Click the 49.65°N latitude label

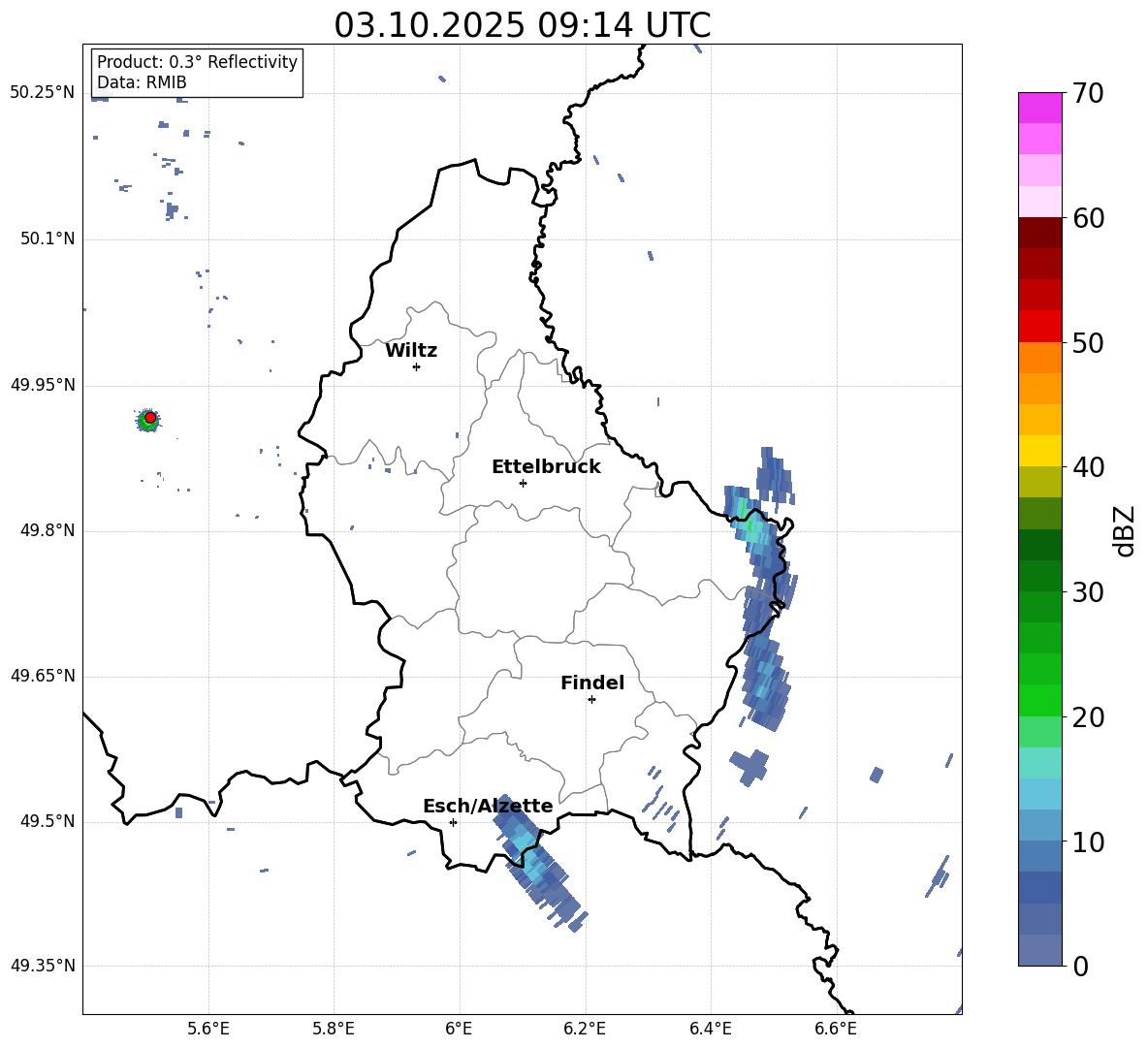[x=43, y=676]
